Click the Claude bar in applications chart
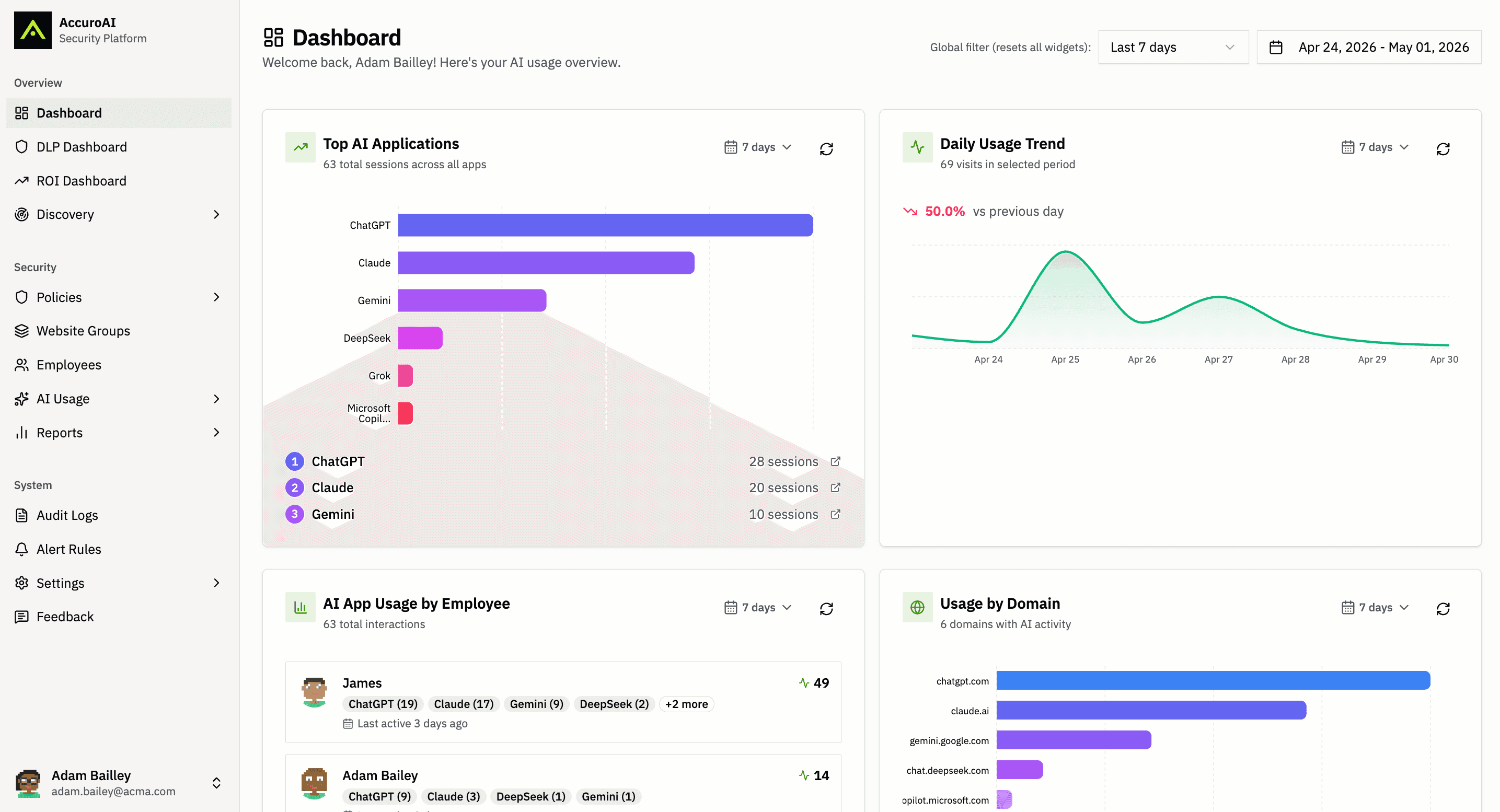 click(546, 262)
